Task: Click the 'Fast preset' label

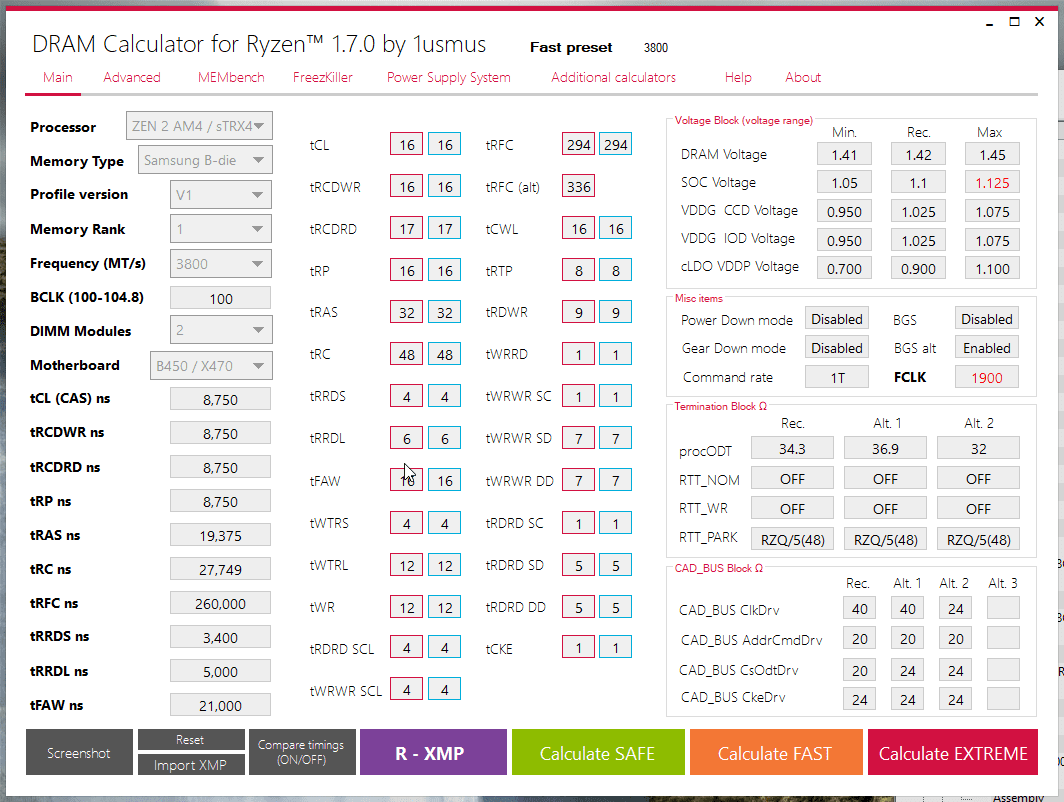Action: point(571,47)
